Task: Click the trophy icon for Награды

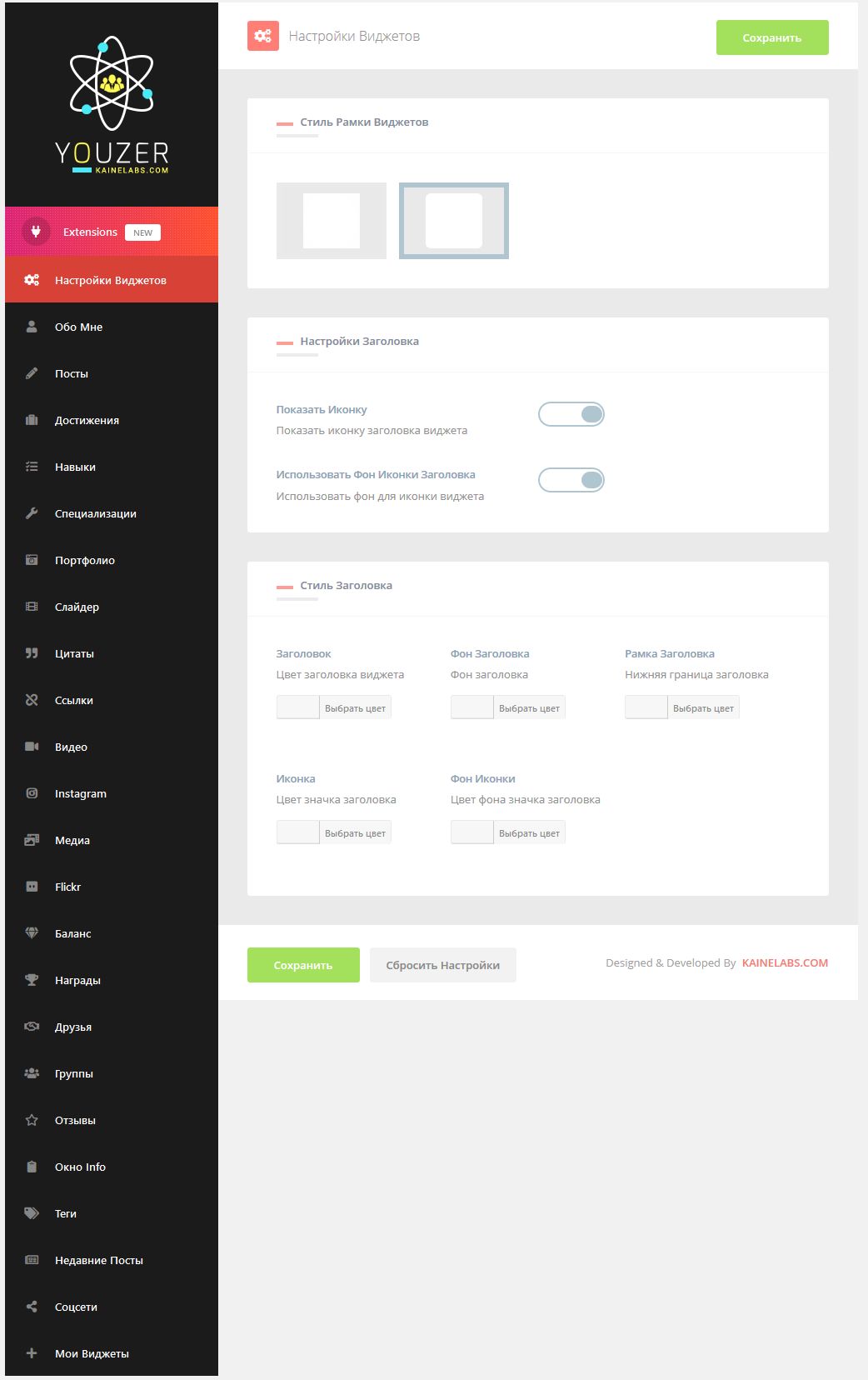Action: click(32, 980)
